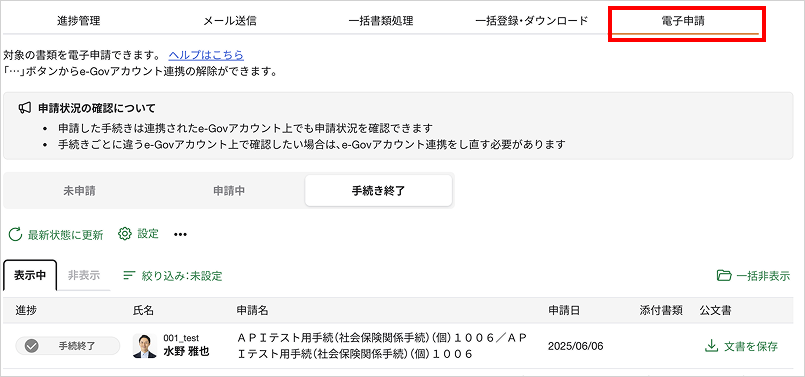805x377 pixels.
Task: Click the folder icon for 一括非表示
Action: tap(723, 276)
